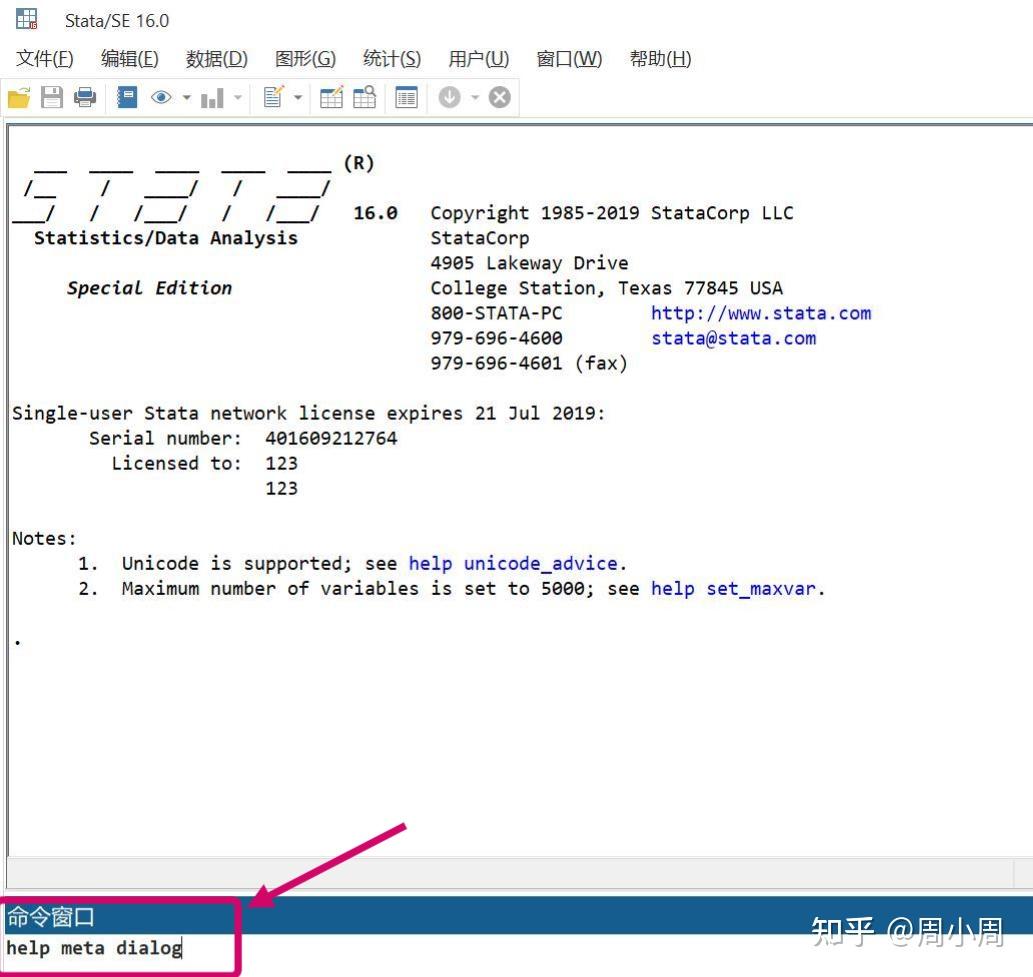Expand the Viewer dropdown arrow

pyautogui.click(x=187, y=98)
